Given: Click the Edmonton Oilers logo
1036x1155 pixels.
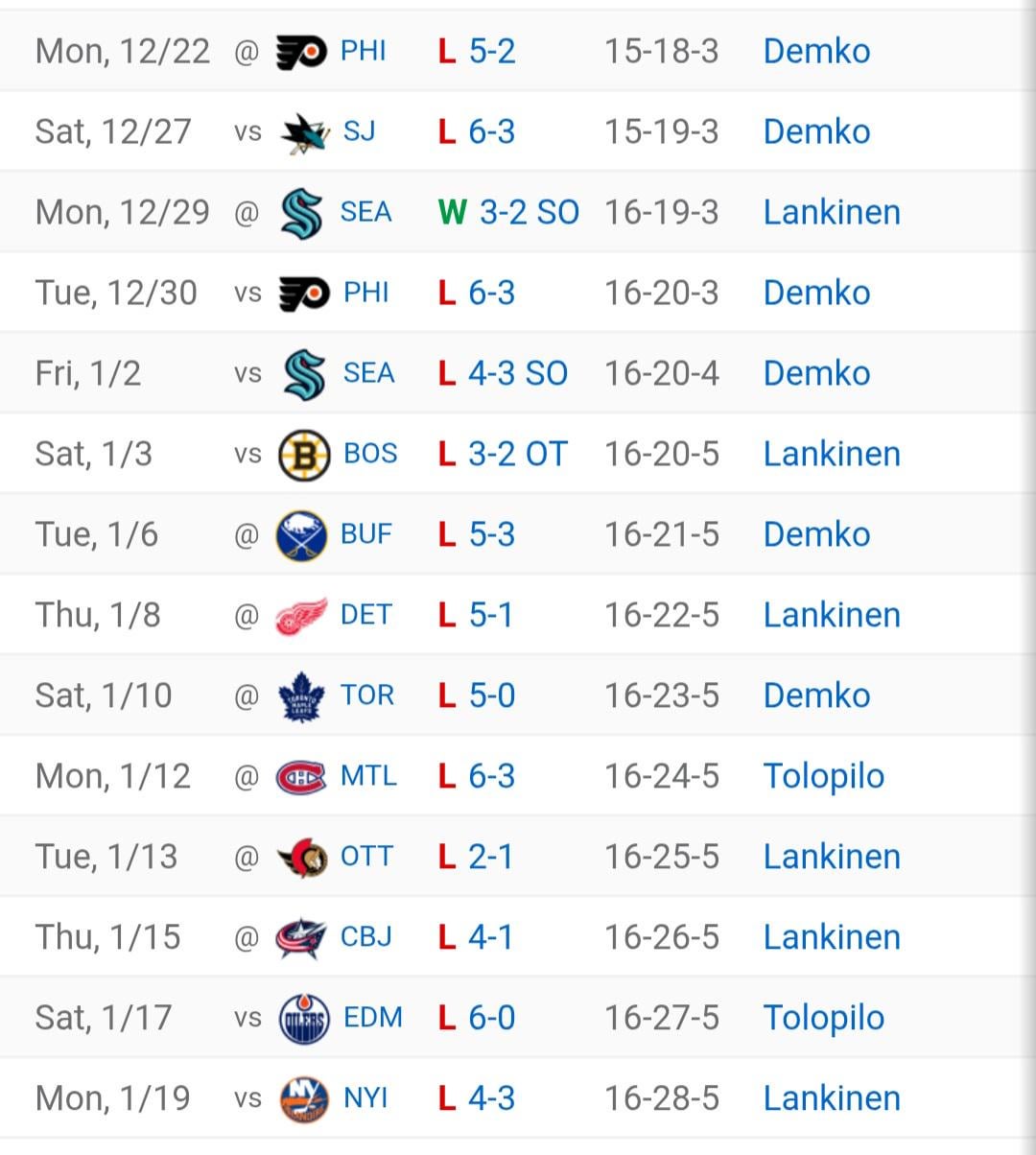Looking at the screenshot, I should 304,1019.
